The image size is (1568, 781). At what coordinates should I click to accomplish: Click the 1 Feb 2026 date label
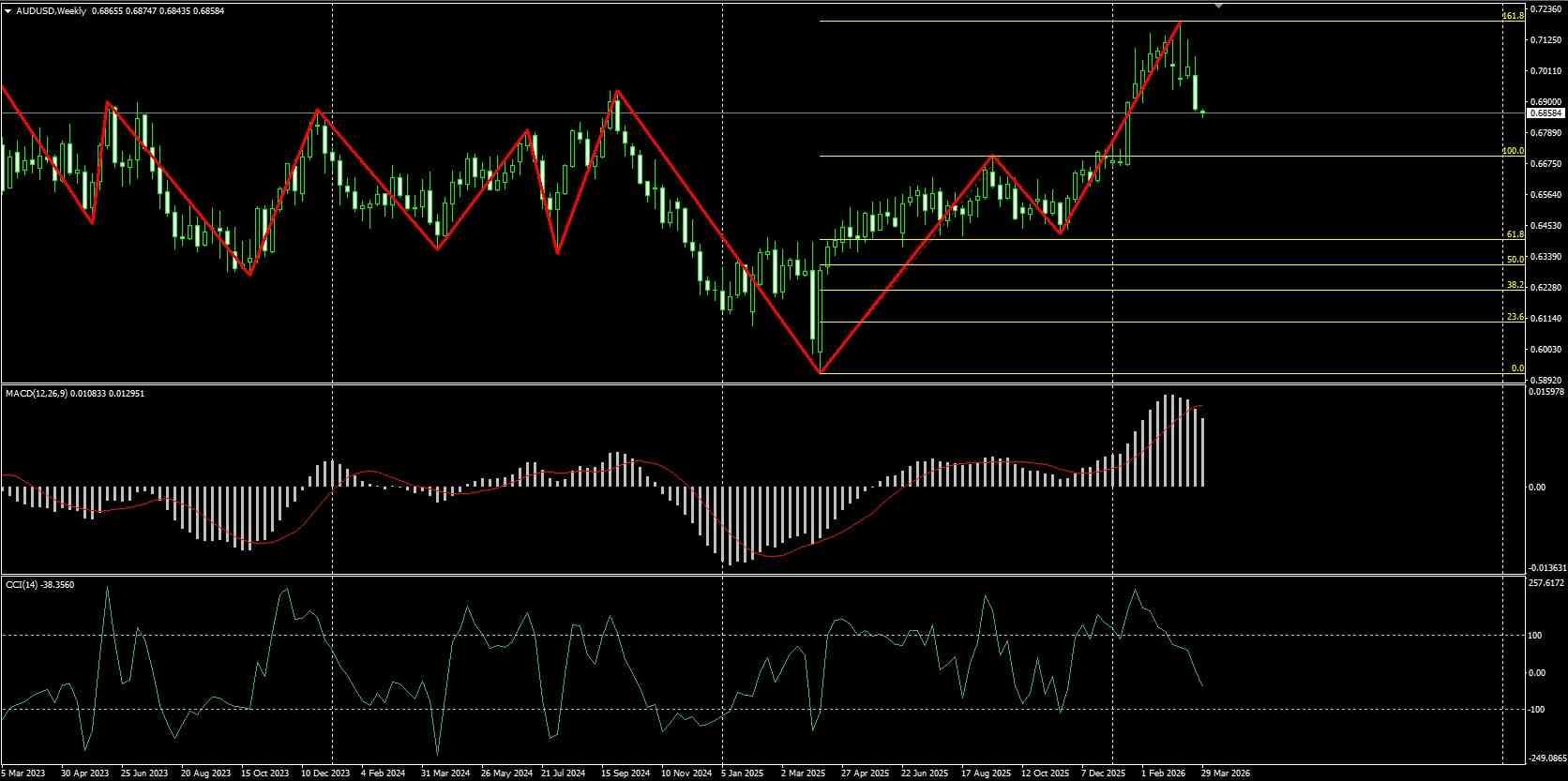[1163, 773]
